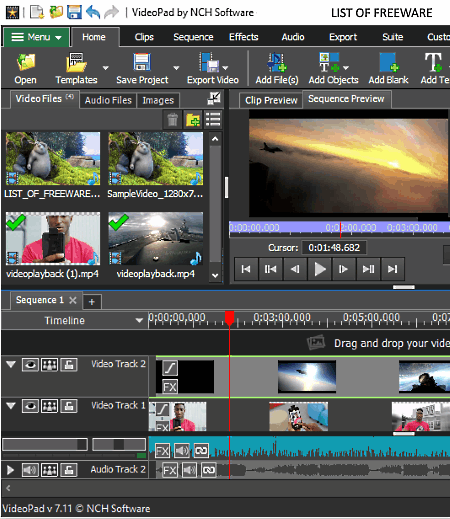Open fade transition icon on Video Track 2 clip
The image size is (450, 519).
[x=170, y=368]
